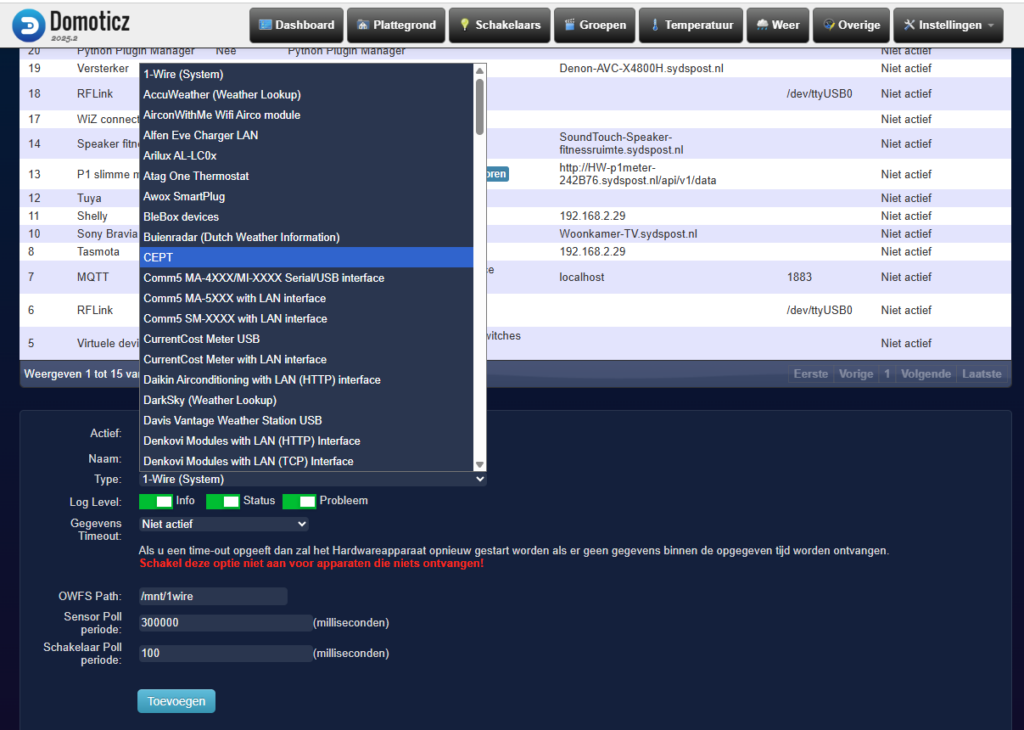
Task: Click the Toevoegen button
Action: point(176,701)
